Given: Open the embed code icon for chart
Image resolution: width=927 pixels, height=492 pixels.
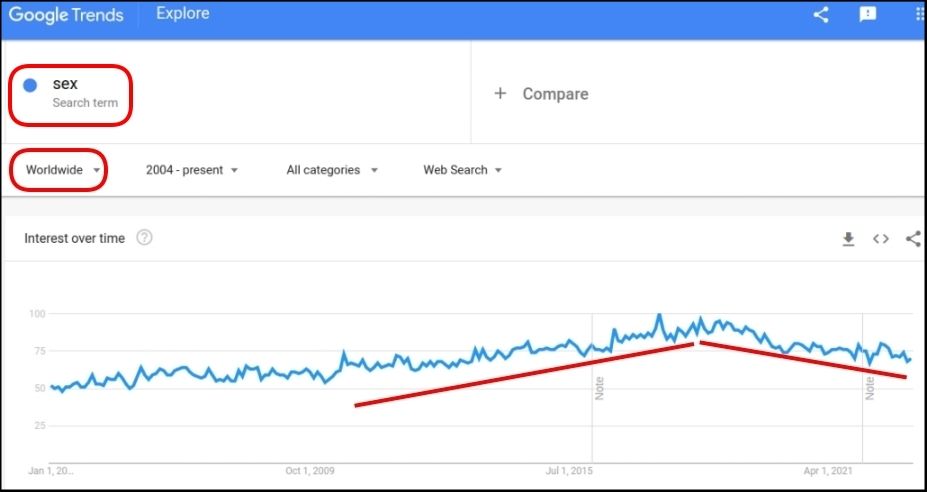Looking at the screenshot, I should click(881, 239).
